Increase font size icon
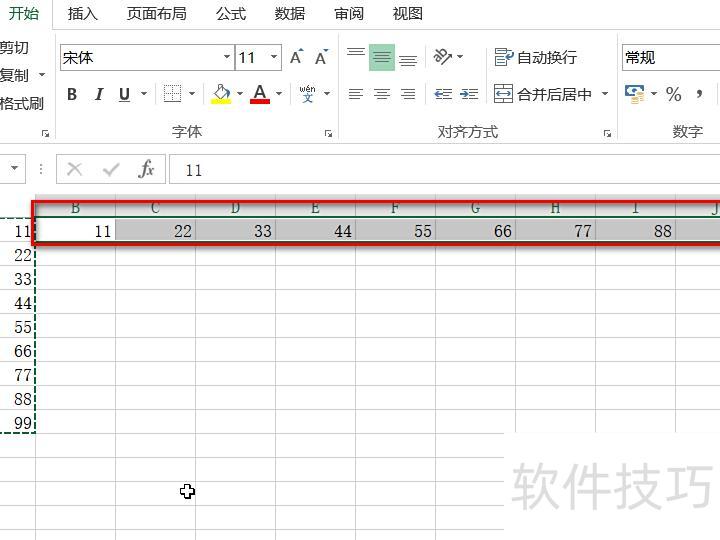Screen dimensions: 720x540 [297, 57]
